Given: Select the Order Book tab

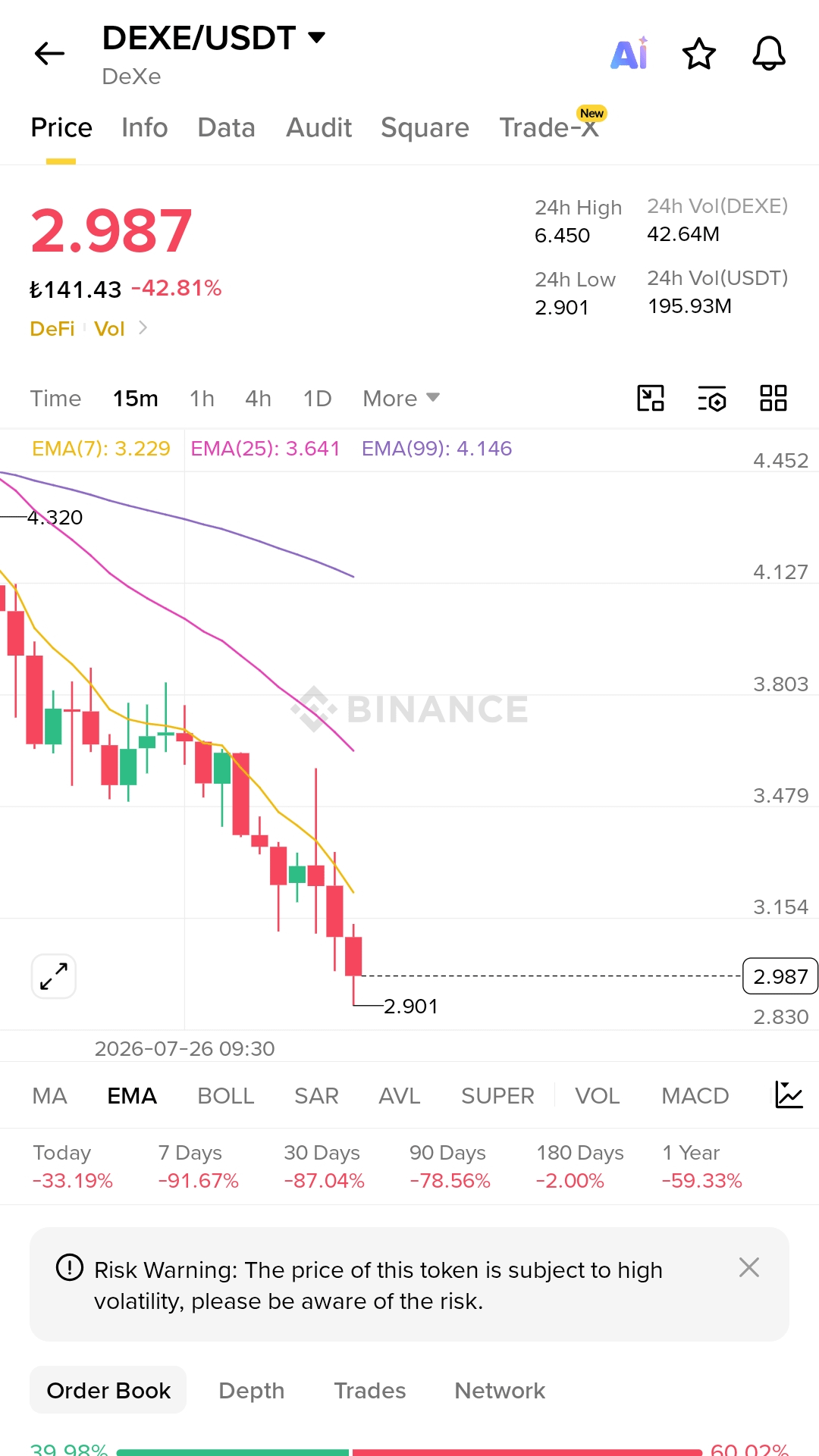Looking at the screenshot, I should [108, 1390].
